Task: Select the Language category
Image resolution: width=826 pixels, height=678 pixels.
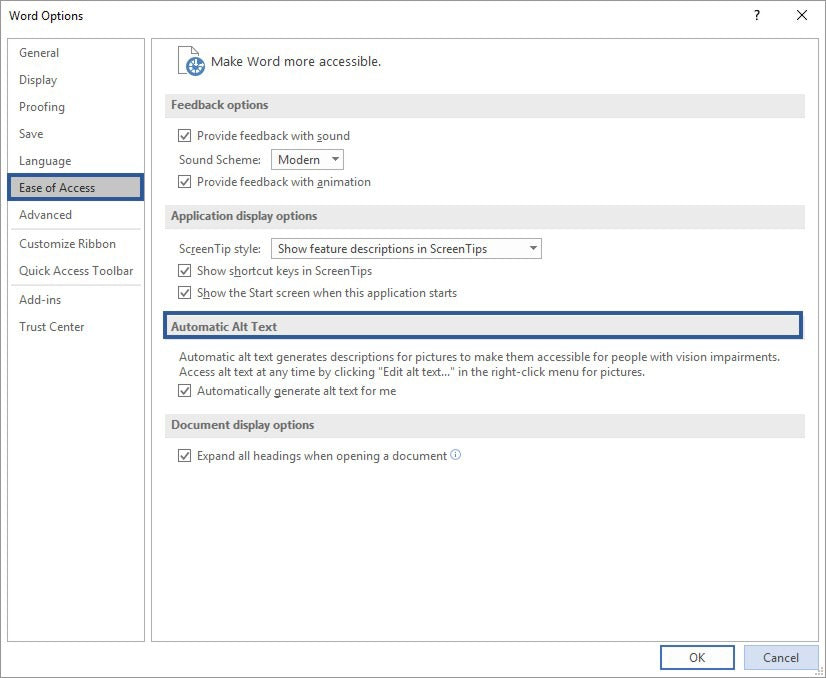Action: coord(45,160)
